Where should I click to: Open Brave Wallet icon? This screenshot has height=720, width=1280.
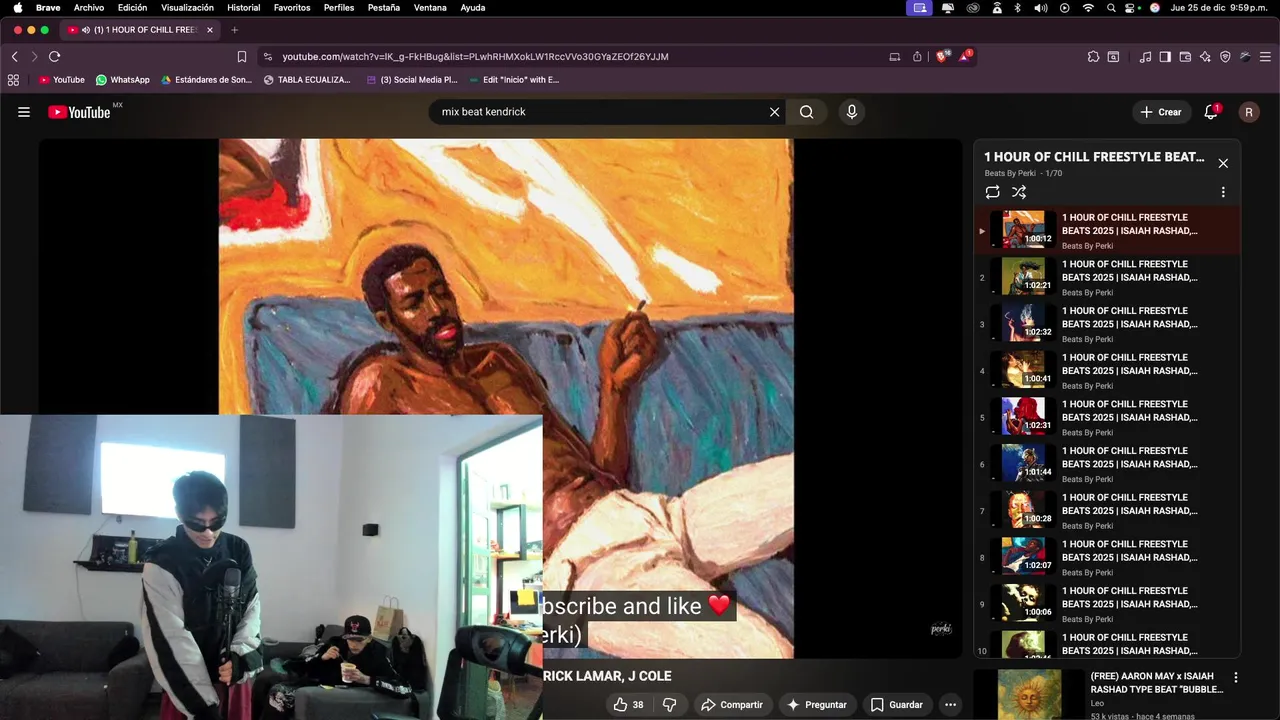click(1185, 57)
